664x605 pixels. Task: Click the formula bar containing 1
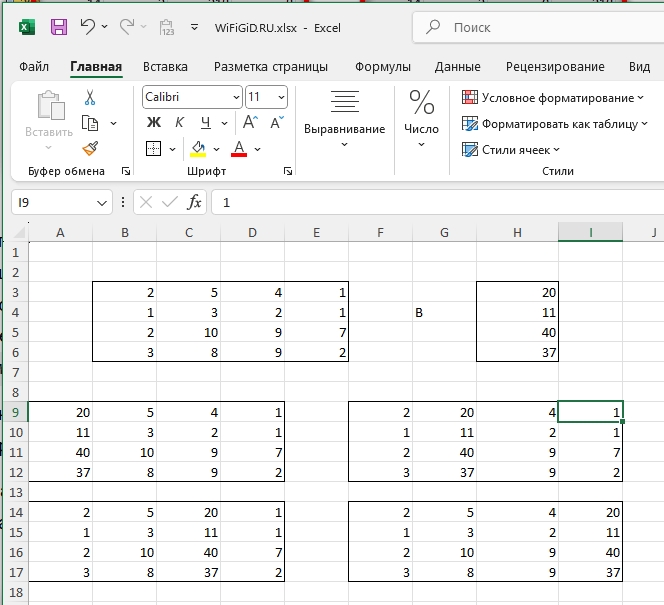437,202
